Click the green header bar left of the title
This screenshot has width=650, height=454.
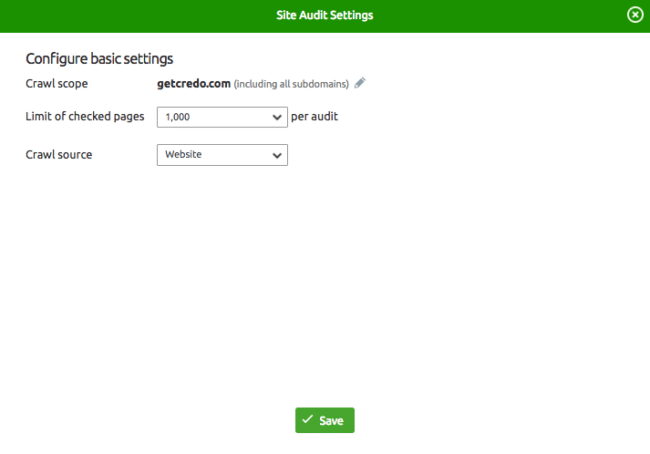(120, 15)
